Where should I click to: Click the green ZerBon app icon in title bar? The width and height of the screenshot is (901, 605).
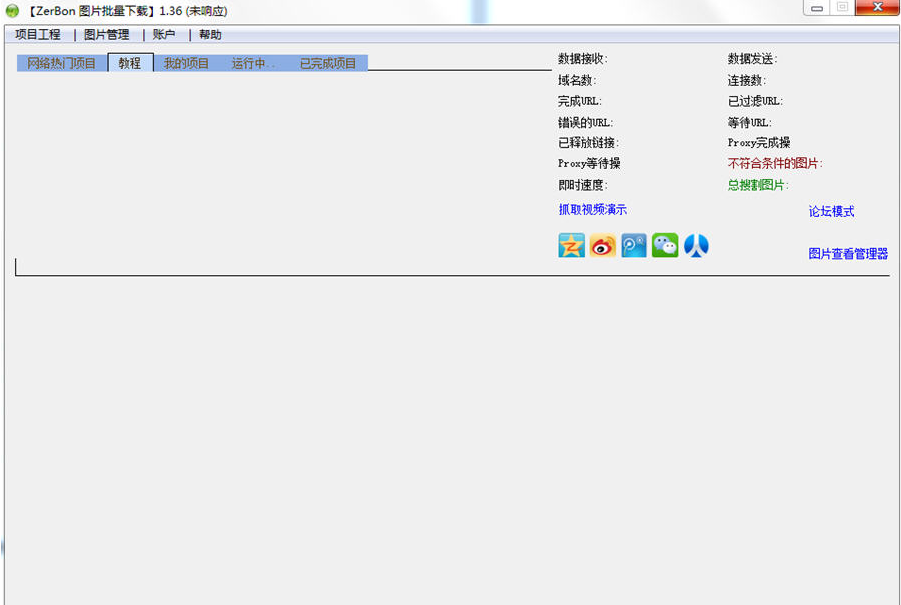[x=12, y=11]
